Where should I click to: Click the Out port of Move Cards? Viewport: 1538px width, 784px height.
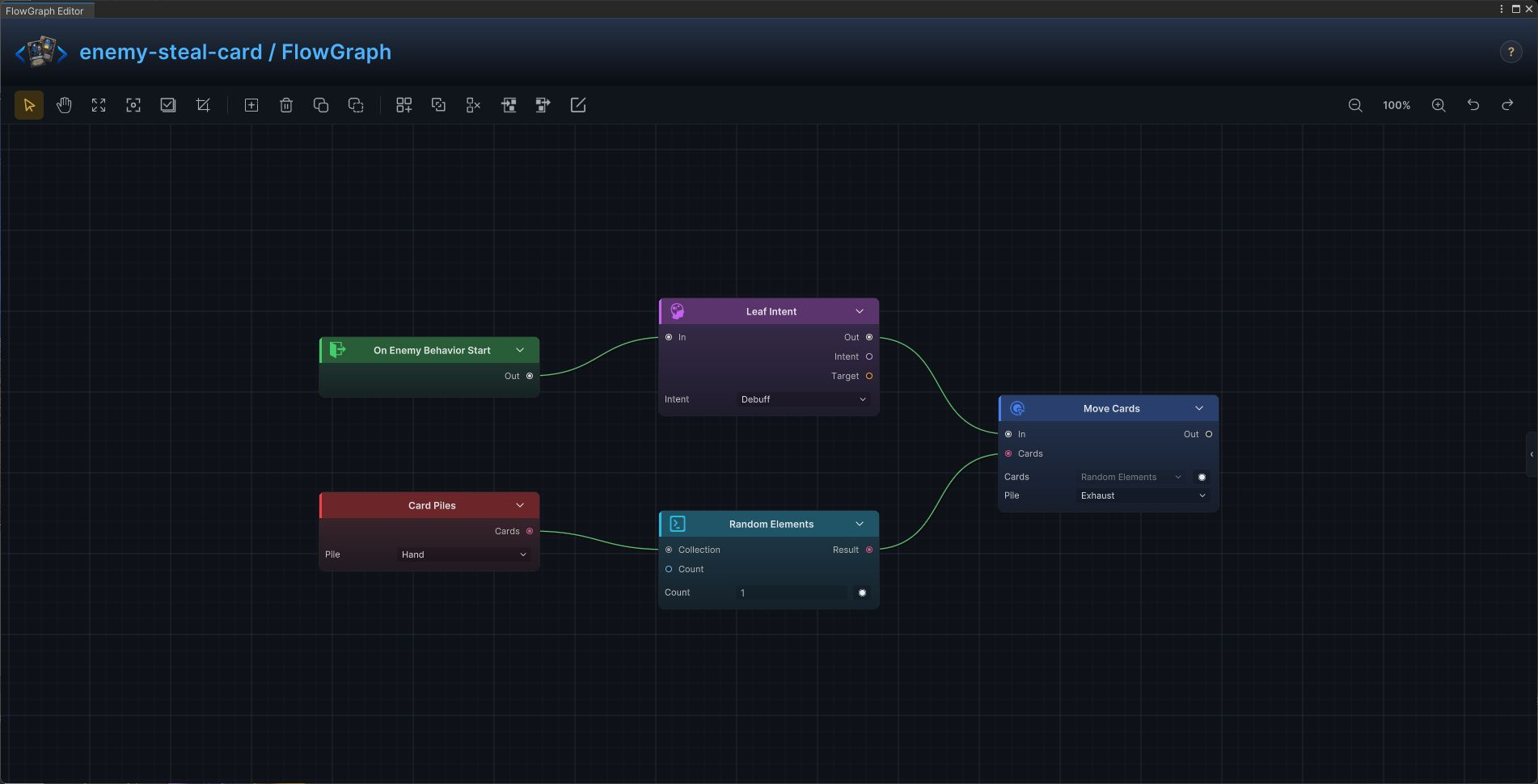click(1209, 434)
